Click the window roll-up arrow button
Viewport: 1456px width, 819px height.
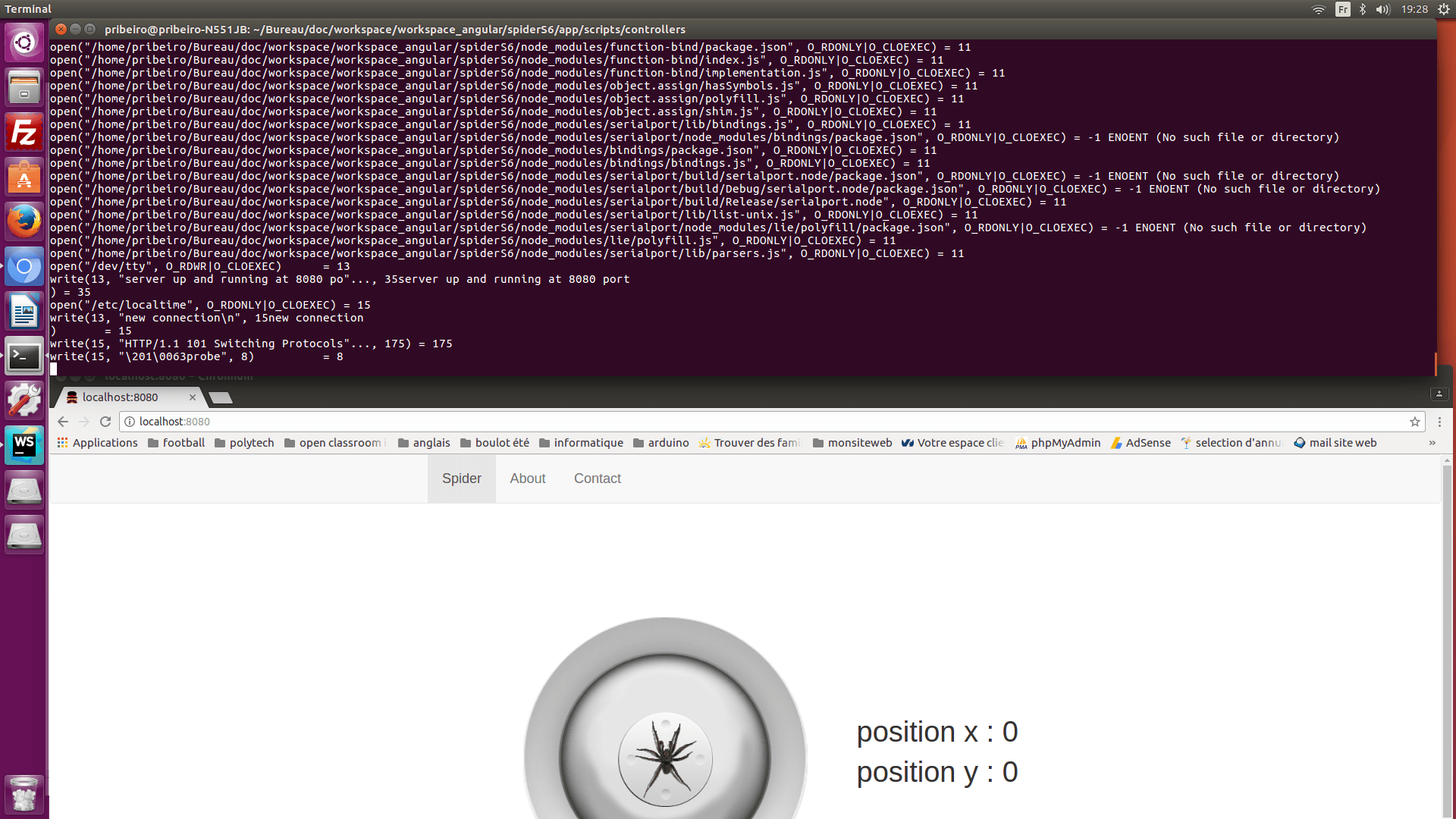(x=1439, y=394)
